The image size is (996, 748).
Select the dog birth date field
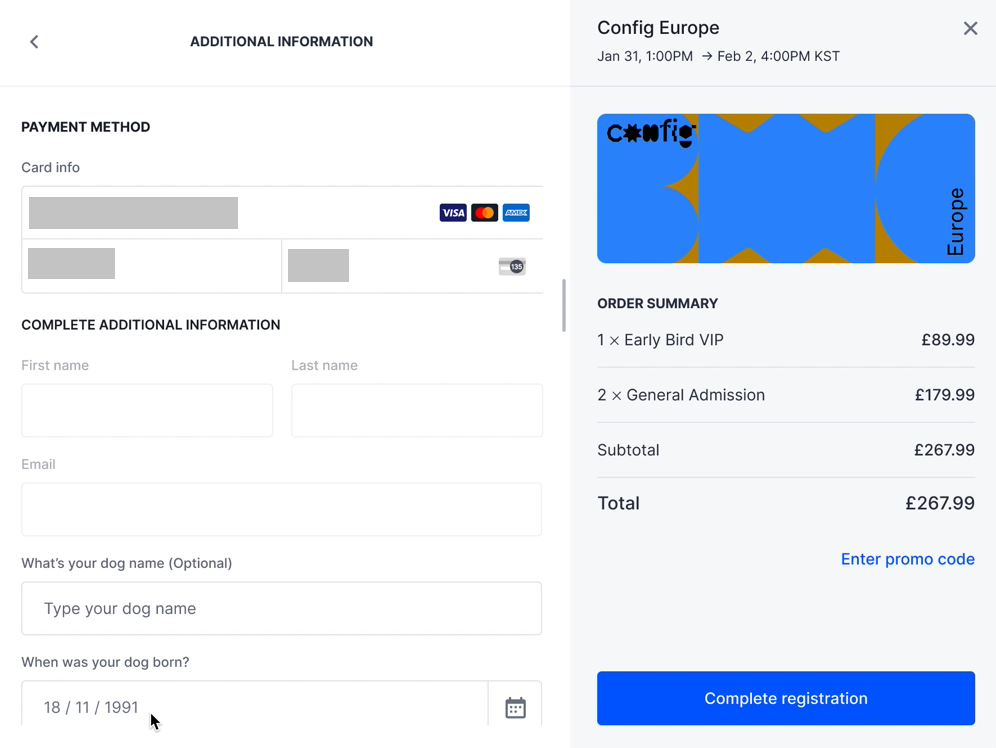pos(255,704)
